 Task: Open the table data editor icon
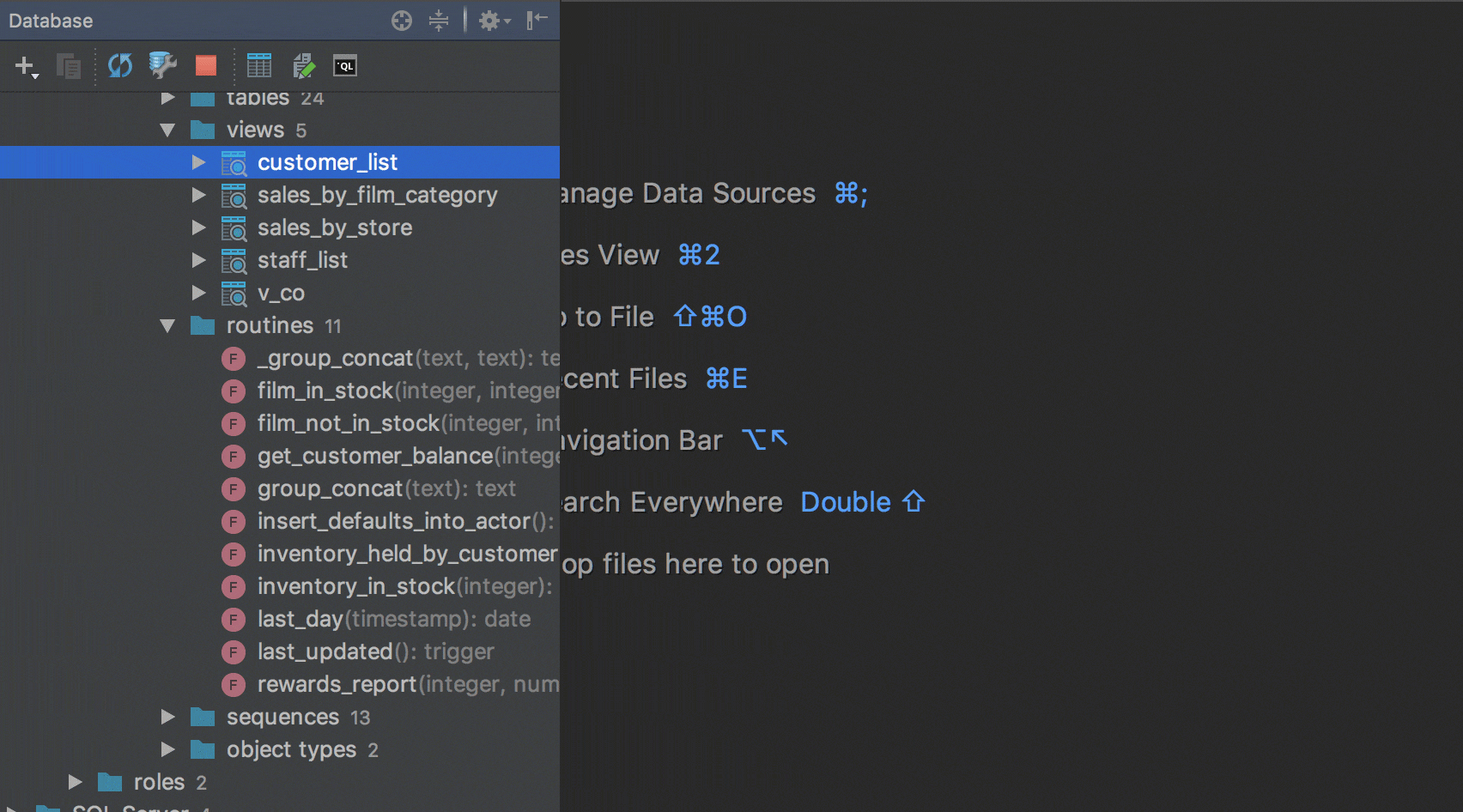click(x=259, y=66)
